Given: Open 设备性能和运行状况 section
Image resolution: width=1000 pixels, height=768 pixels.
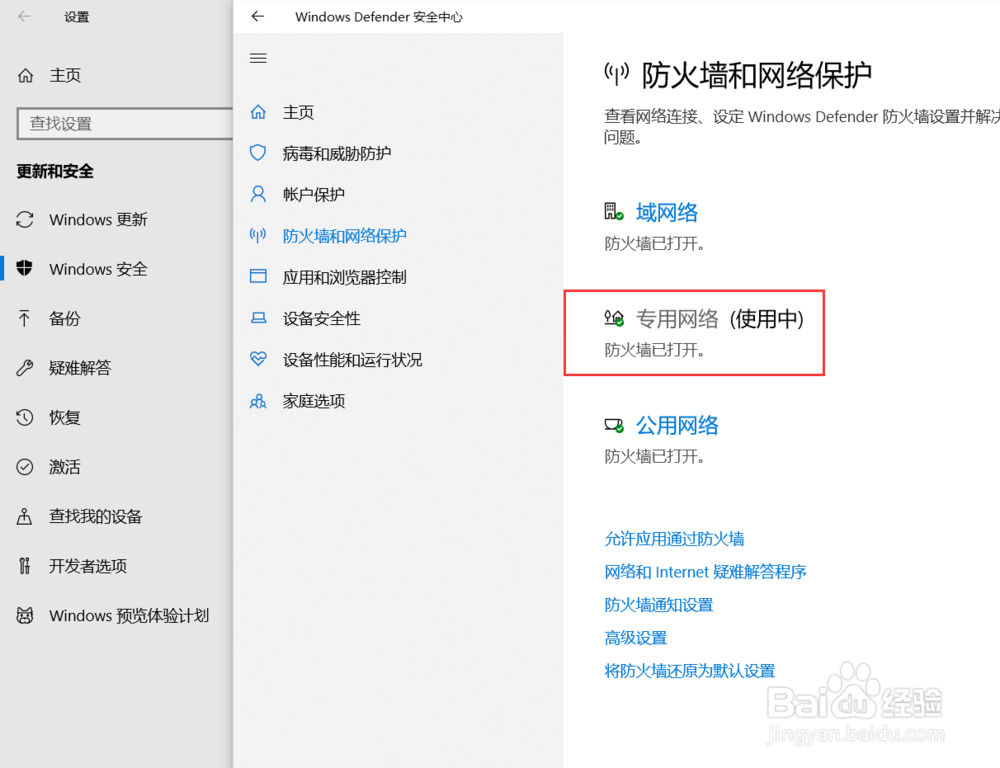Looking at the screenshot, I should 353,359.
